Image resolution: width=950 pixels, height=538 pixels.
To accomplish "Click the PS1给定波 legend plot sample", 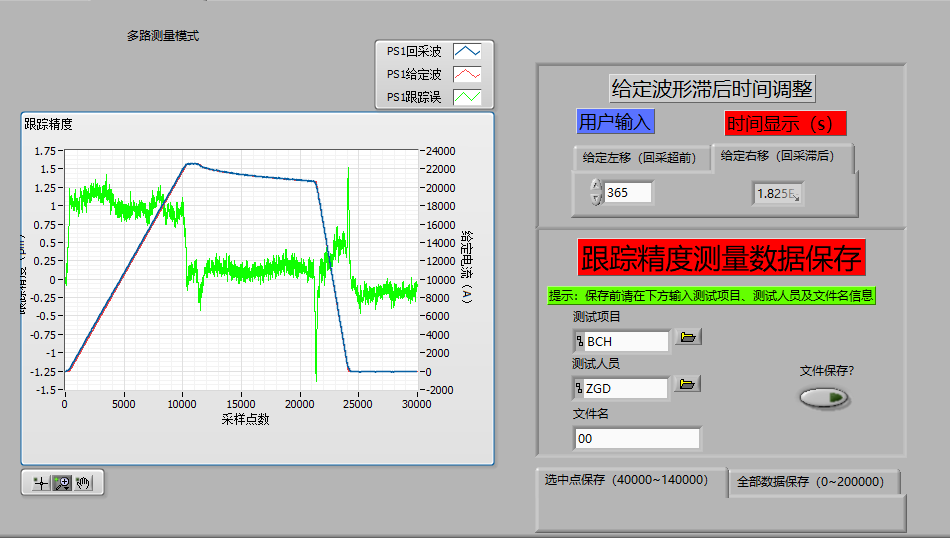I will pos(467,74).
